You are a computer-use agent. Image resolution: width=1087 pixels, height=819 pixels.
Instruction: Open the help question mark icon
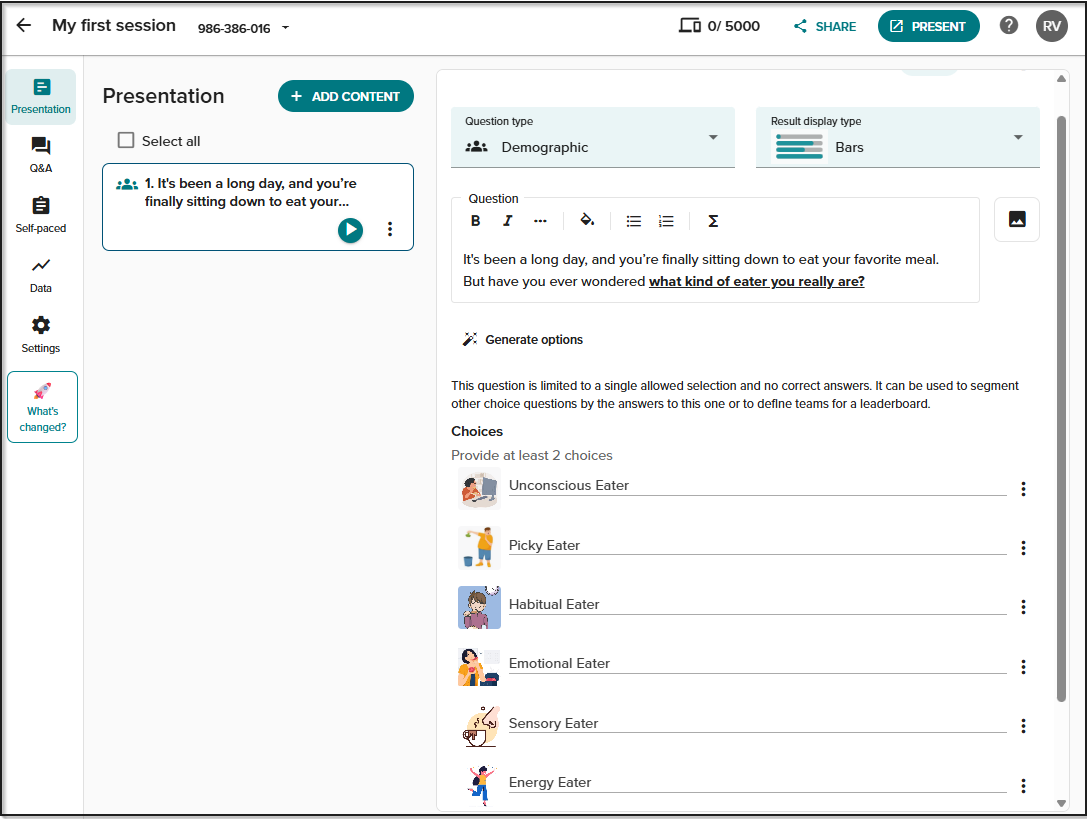(x=1009, y=26)
